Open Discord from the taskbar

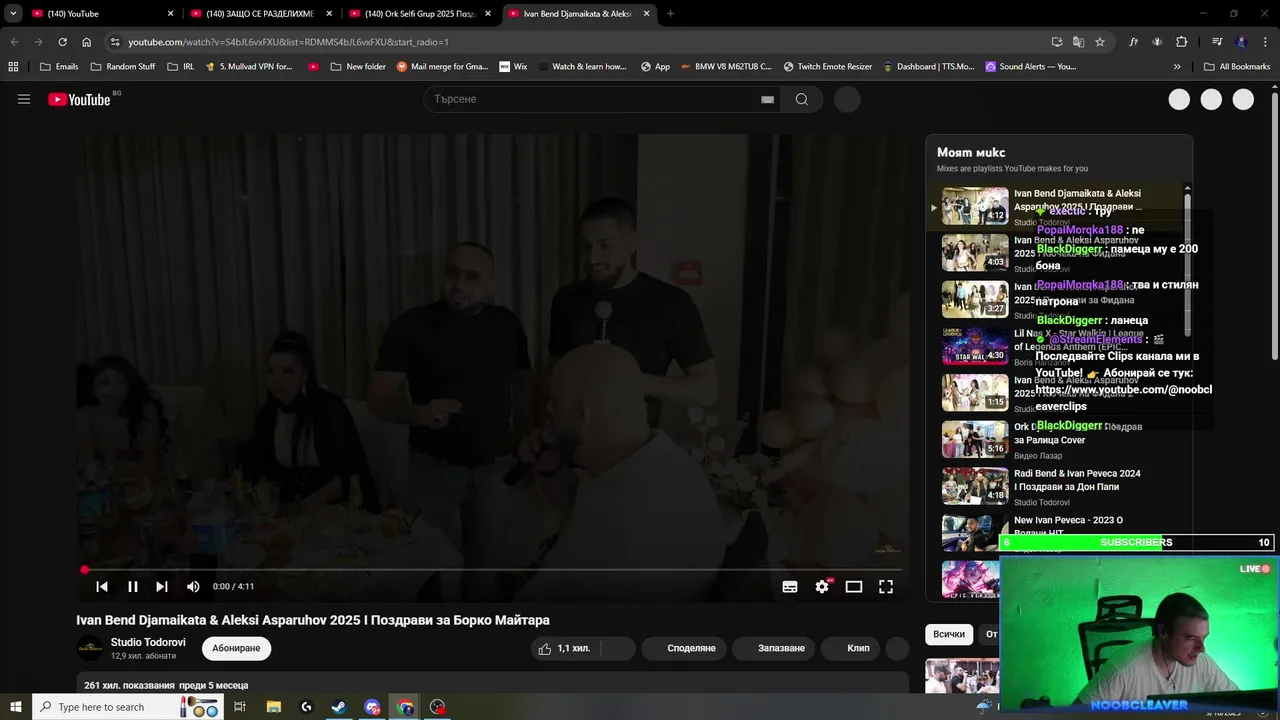(x=372, y=707)
